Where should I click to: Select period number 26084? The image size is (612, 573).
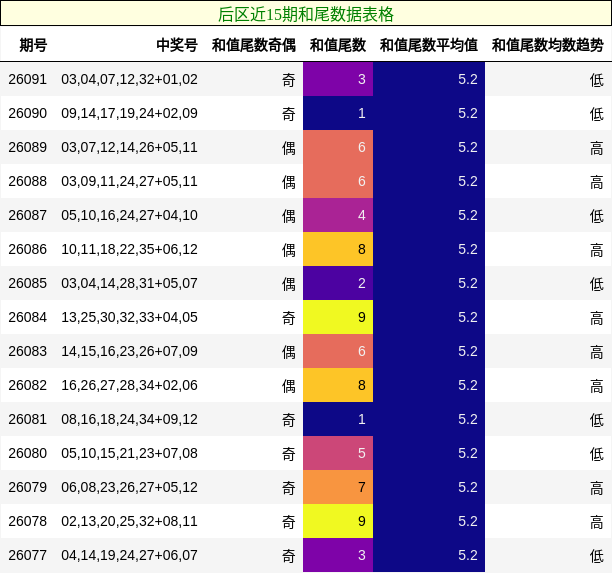pyautogui.click(x=27, y=317)
